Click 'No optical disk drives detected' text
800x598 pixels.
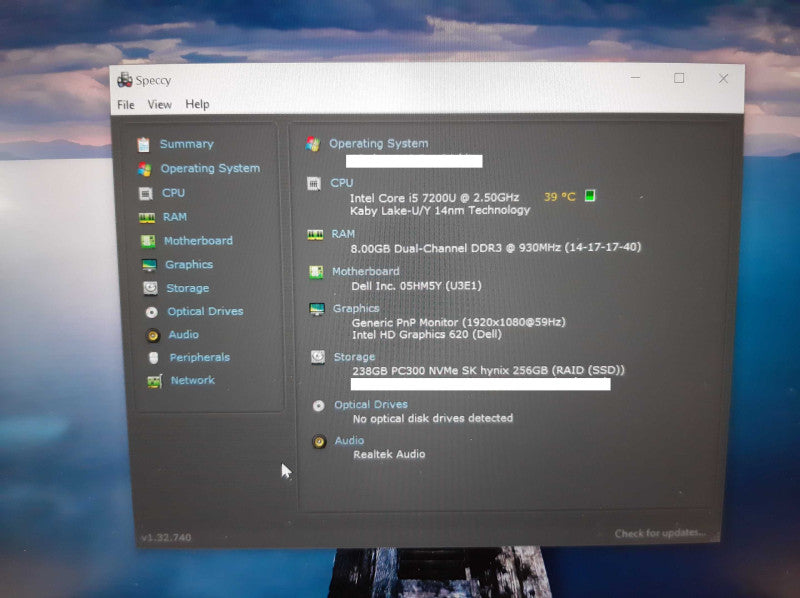433,418
